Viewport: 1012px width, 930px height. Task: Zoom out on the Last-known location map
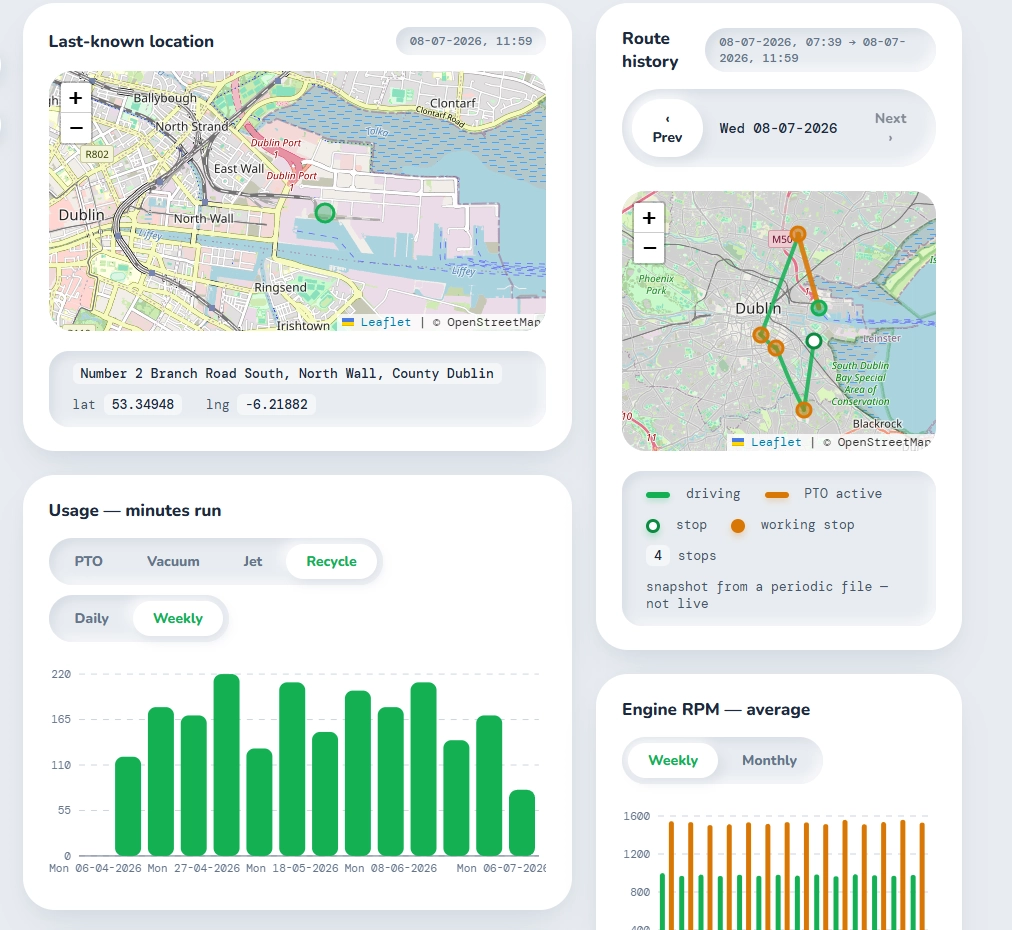click(x=76, y=128)
